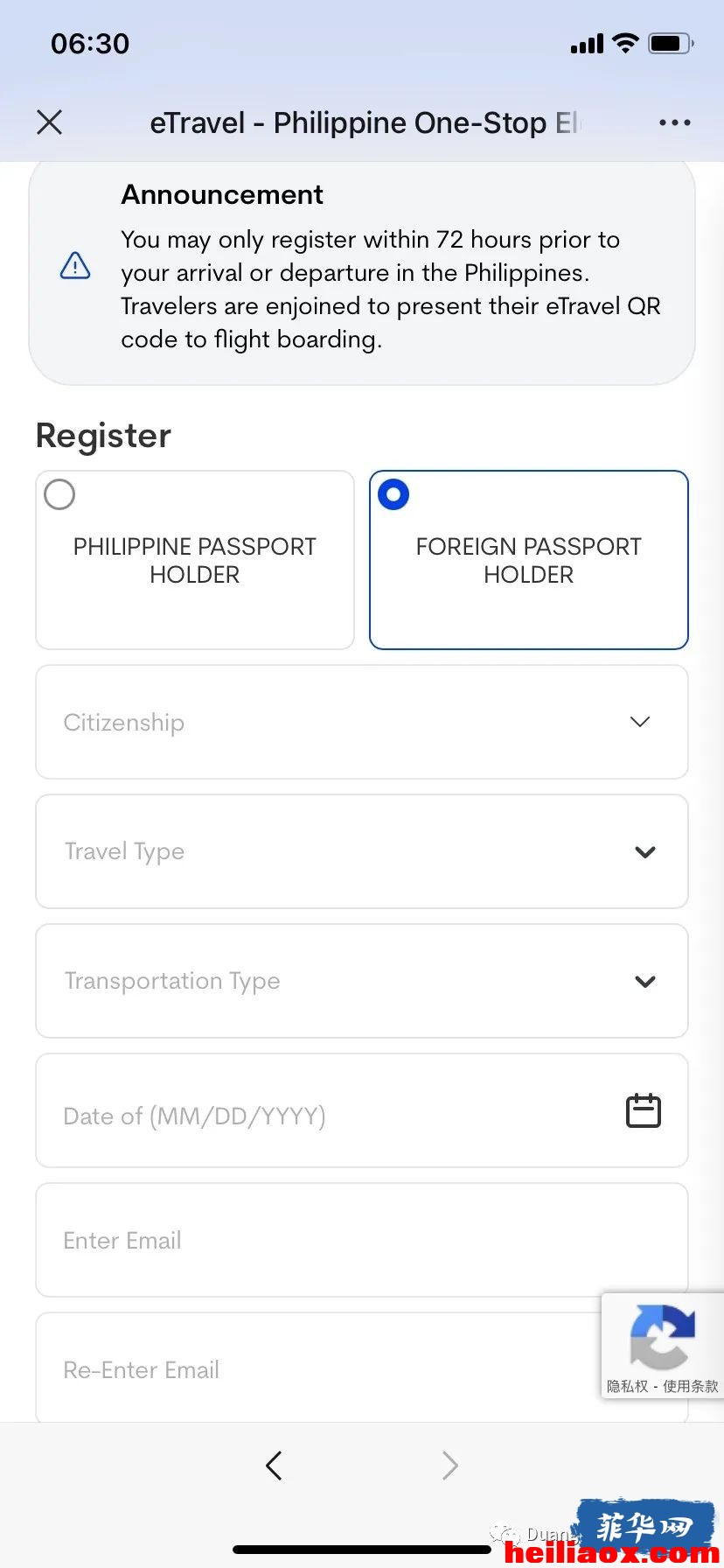Tap the Wi-Fi status icon
The image size is (724, 1568).
[x=625, y=43]
